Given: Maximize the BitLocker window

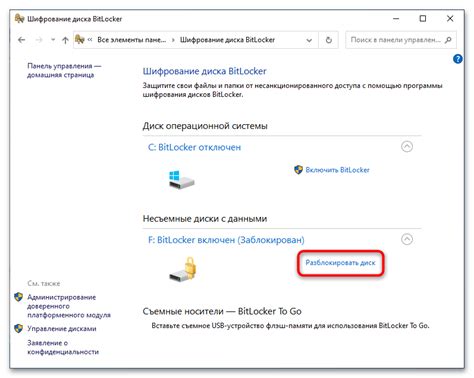Looking at the screenshot, I should point(423,19).
